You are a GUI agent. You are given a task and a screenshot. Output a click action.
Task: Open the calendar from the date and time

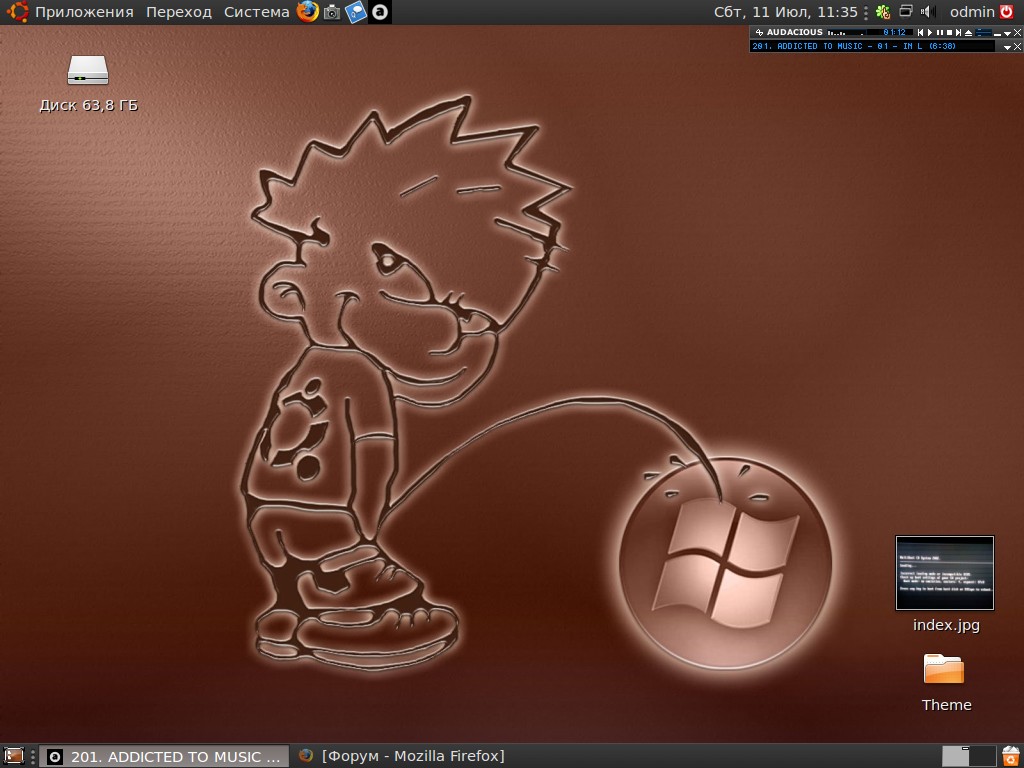point(786,12)
